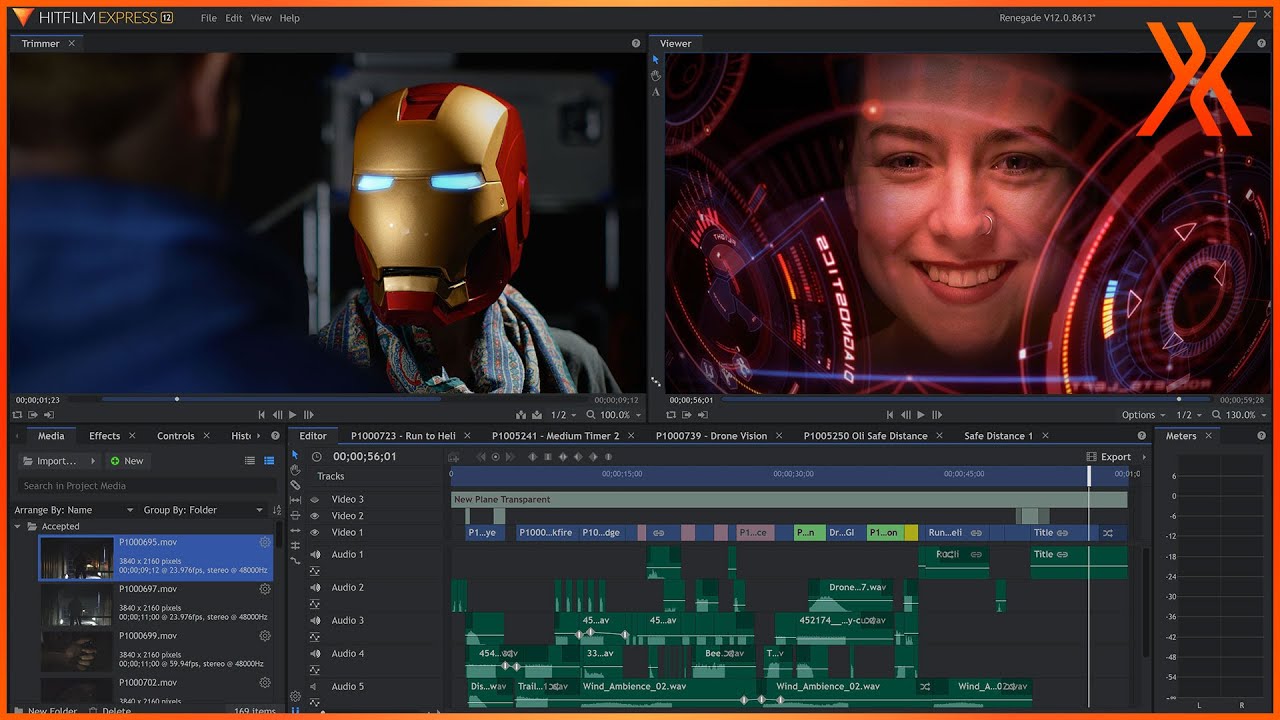Unmute the Audio 5 track

(x=313, y=686)
